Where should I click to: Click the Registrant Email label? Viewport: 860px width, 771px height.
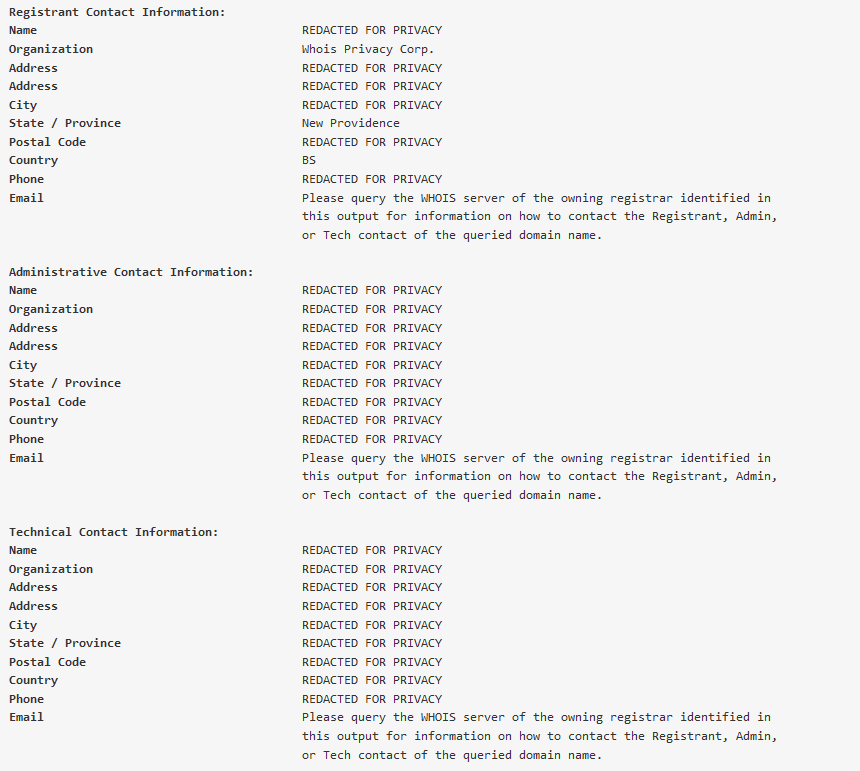[x=26, y=198]
